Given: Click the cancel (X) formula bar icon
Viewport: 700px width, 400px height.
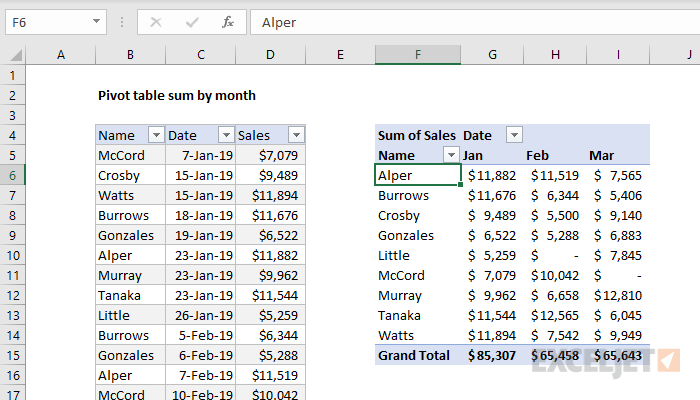Looking at the screenshot, I should (156, 21).
